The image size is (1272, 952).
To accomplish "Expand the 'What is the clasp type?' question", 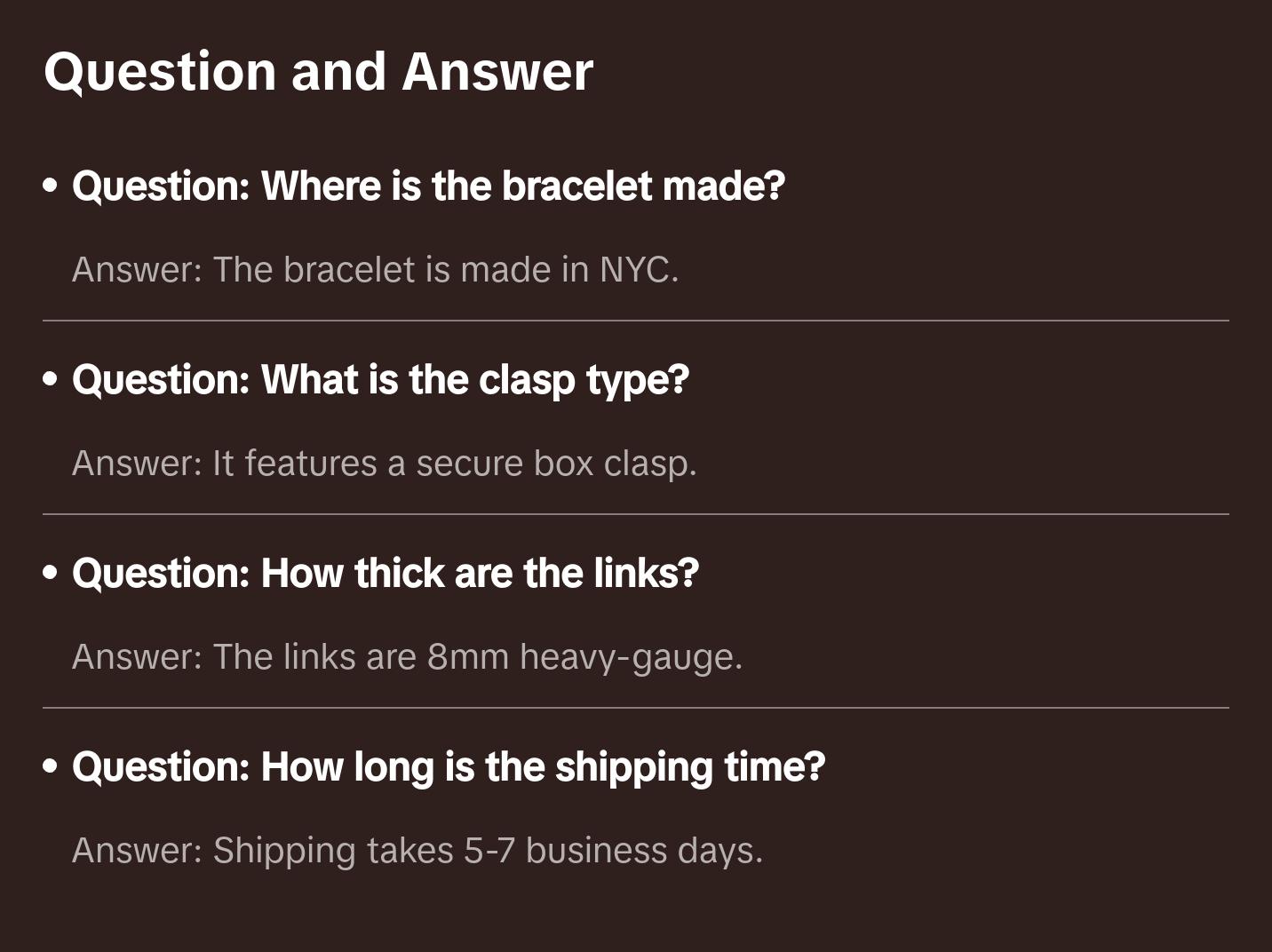I will point(380,379).
